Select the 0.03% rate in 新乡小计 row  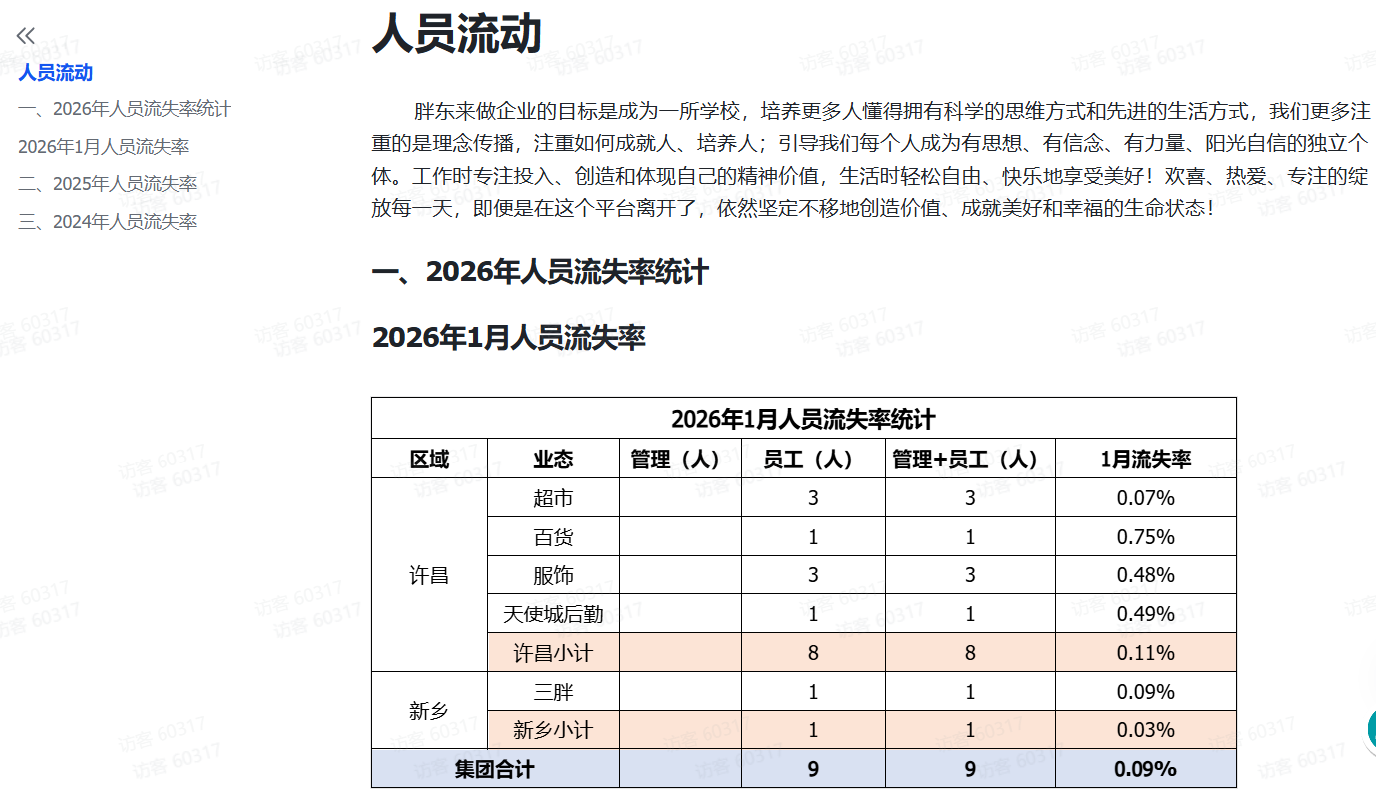[x=1146, y=730]
